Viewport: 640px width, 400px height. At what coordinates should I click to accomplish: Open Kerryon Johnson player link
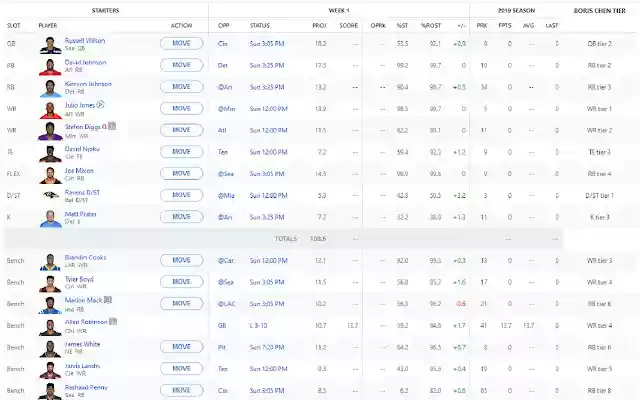click(x=88, y=84)
